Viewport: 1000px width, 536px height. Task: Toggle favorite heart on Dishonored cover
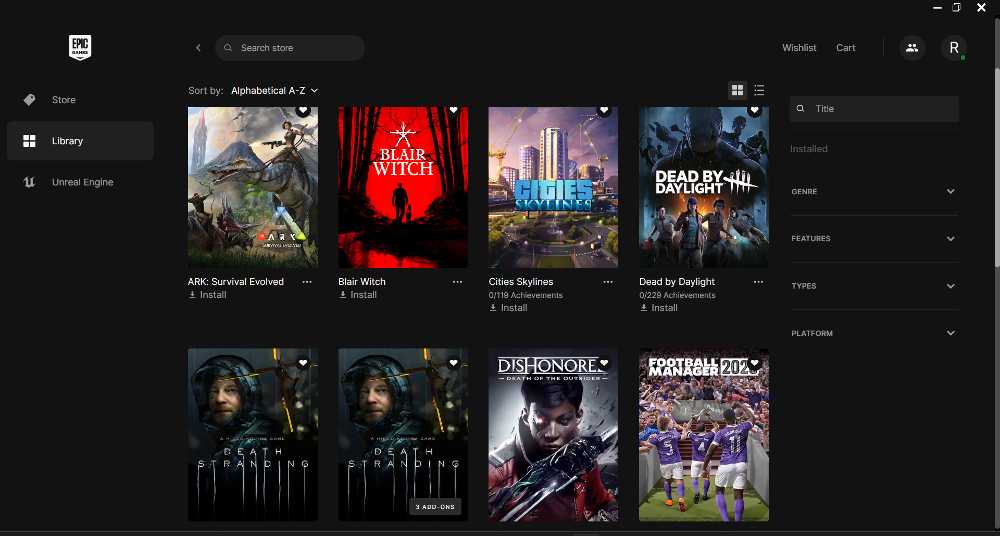click(x=604, y=363)
